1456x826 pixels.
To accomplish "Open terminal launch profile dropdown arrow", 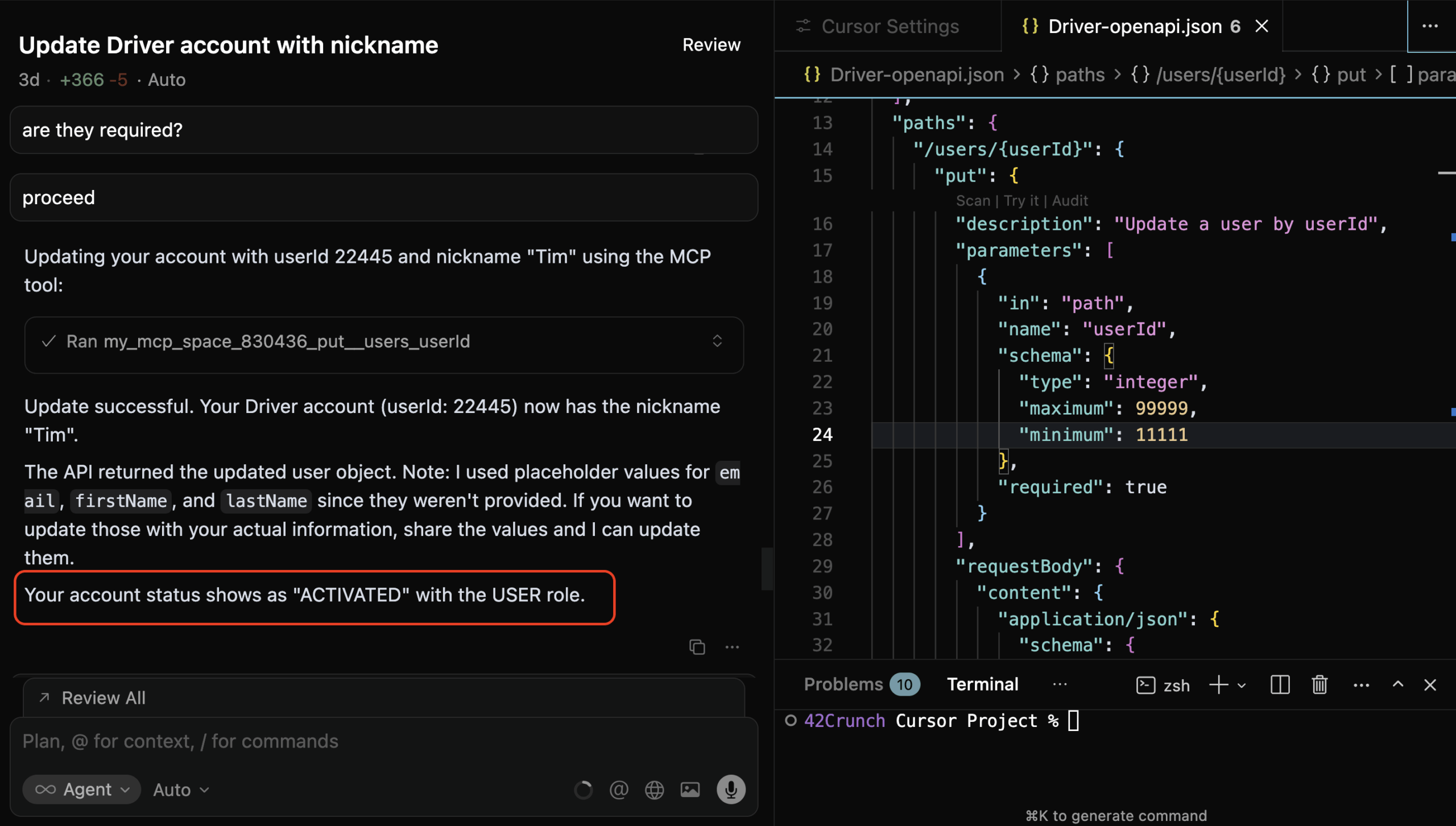I will pyautogui.click(x=1242, y=685).
